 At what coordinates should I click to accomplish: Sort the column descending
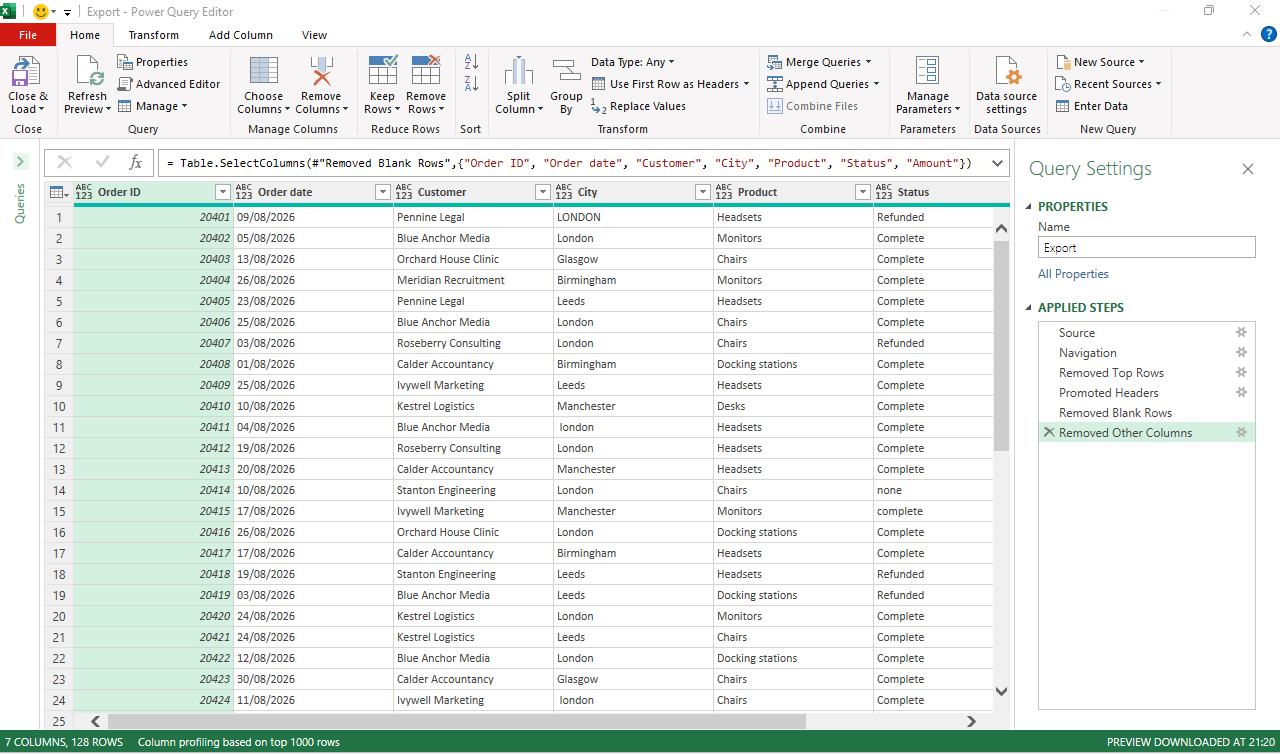(x=471, y=84)
